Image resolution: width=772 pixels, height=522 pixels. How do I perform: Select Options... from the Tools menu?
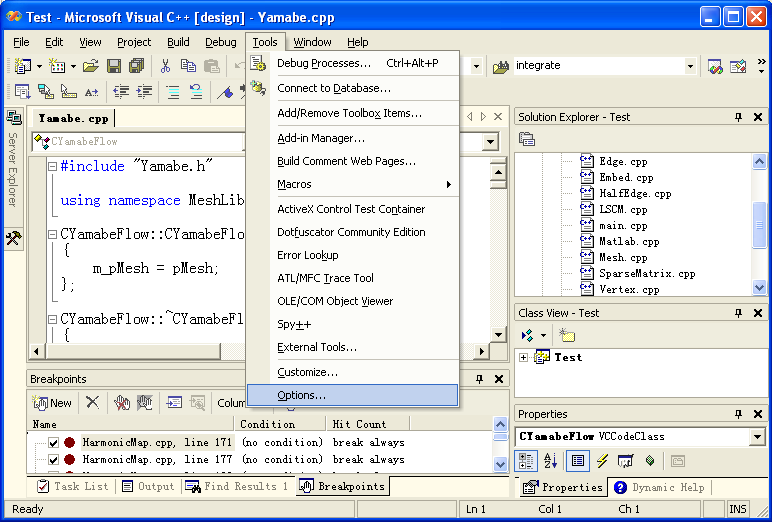coord(301,395)
